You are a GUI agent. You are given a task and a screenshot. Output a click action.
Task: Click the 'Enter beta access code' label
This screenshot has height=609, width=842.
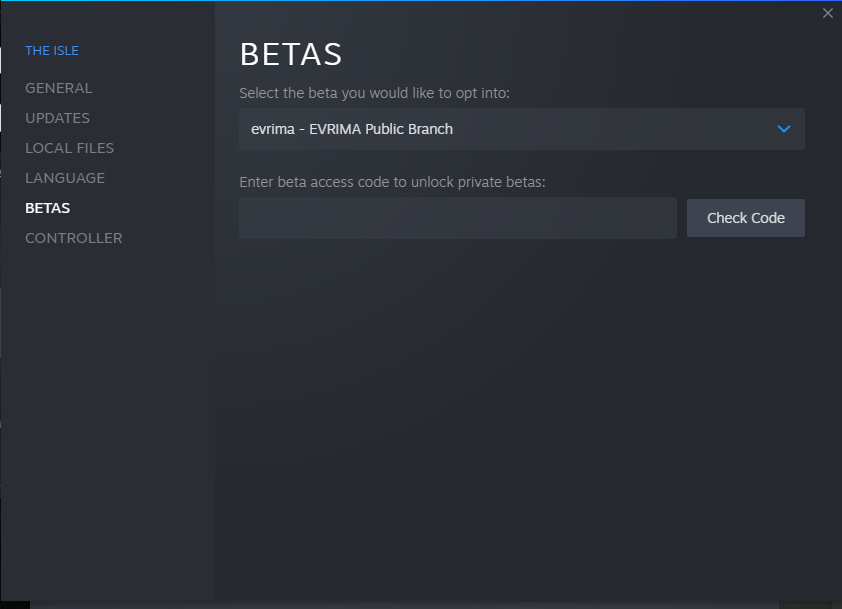[392, 182]
